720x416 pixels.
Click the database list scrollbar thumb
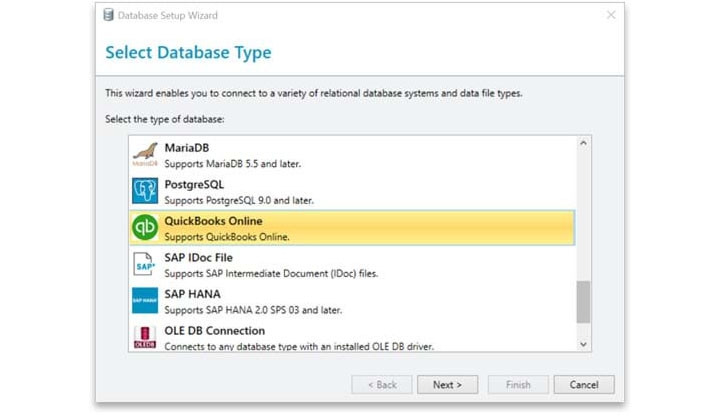click(583, 301)
